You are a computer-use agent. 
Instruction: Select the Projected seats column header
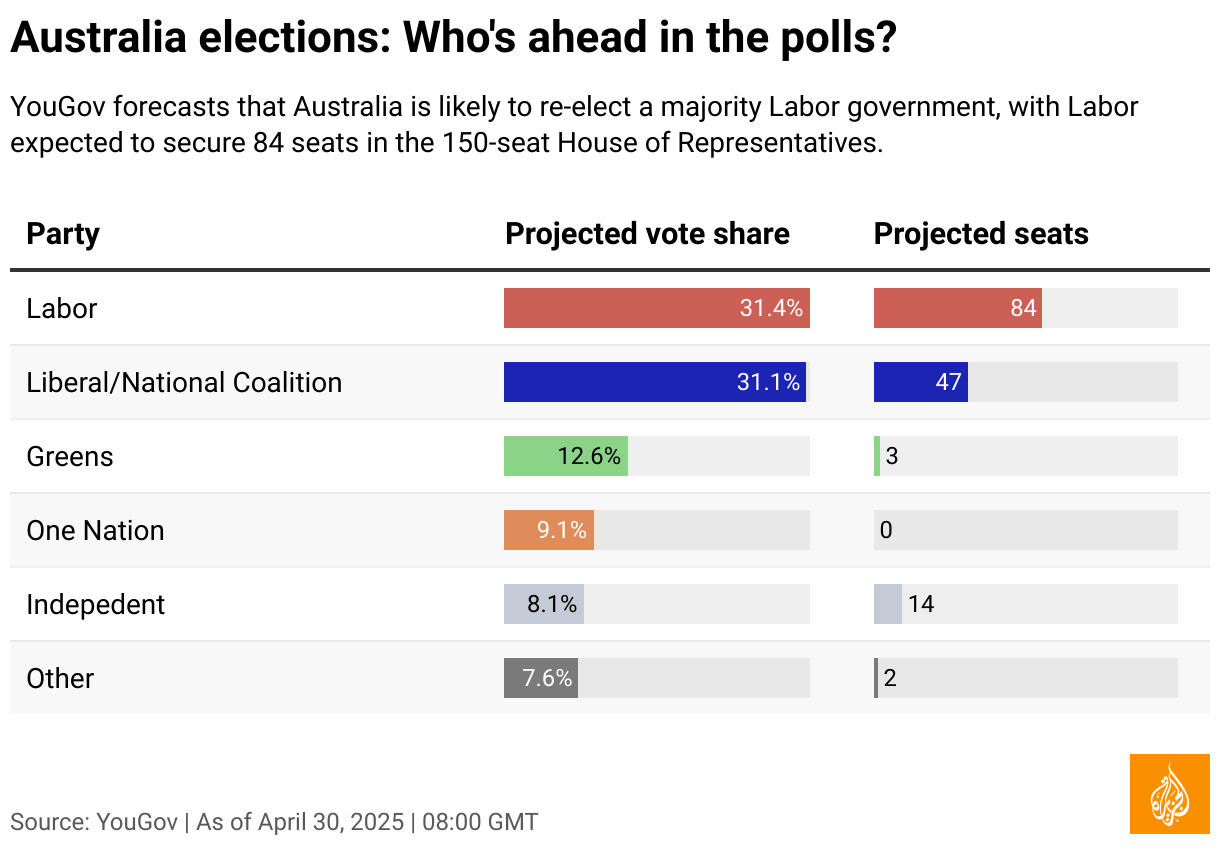click(x=981, y=234)
